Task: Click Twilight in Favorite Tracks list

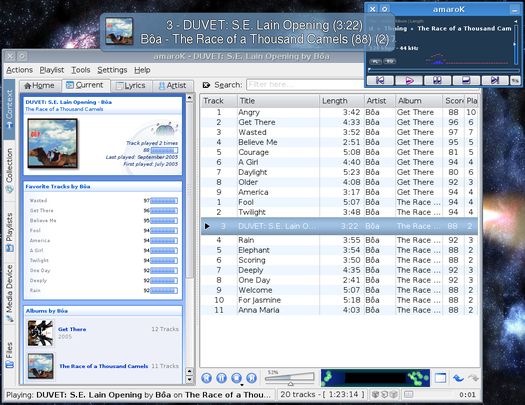Action: [39, 260]
